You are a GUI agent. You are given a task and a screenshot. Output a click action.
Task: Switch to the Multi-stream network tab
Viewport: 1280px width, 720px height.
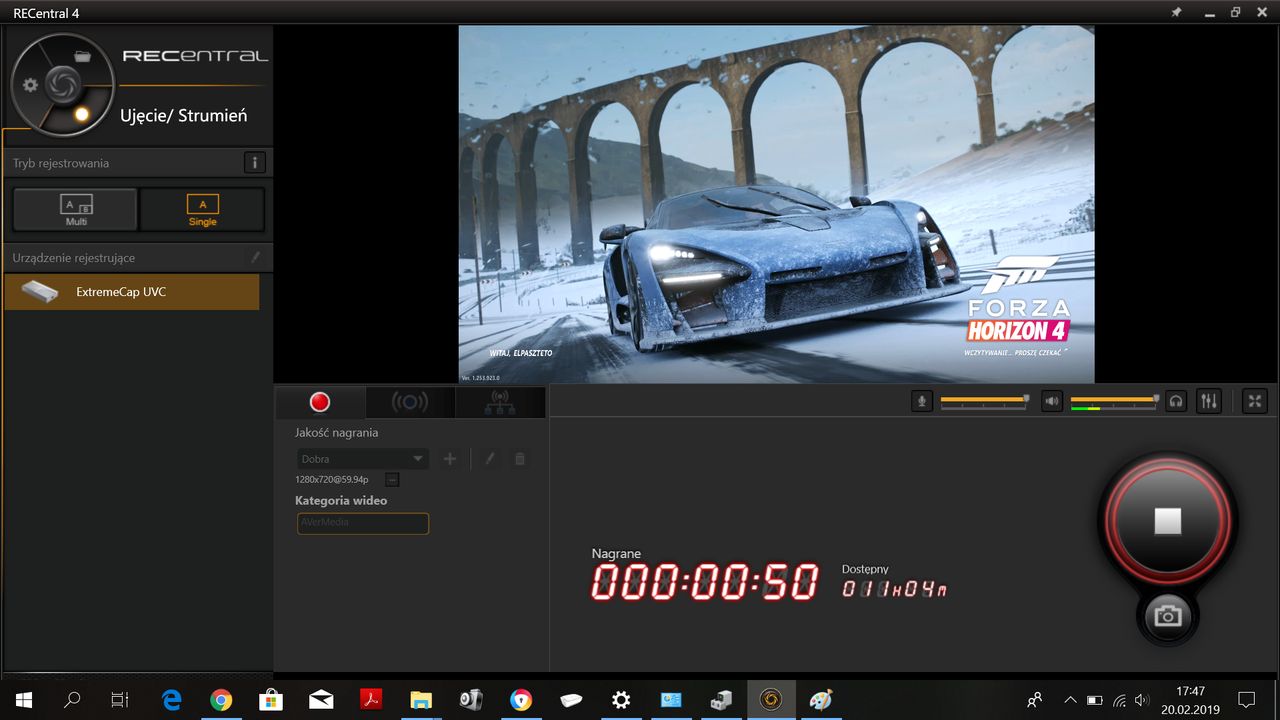500,402
